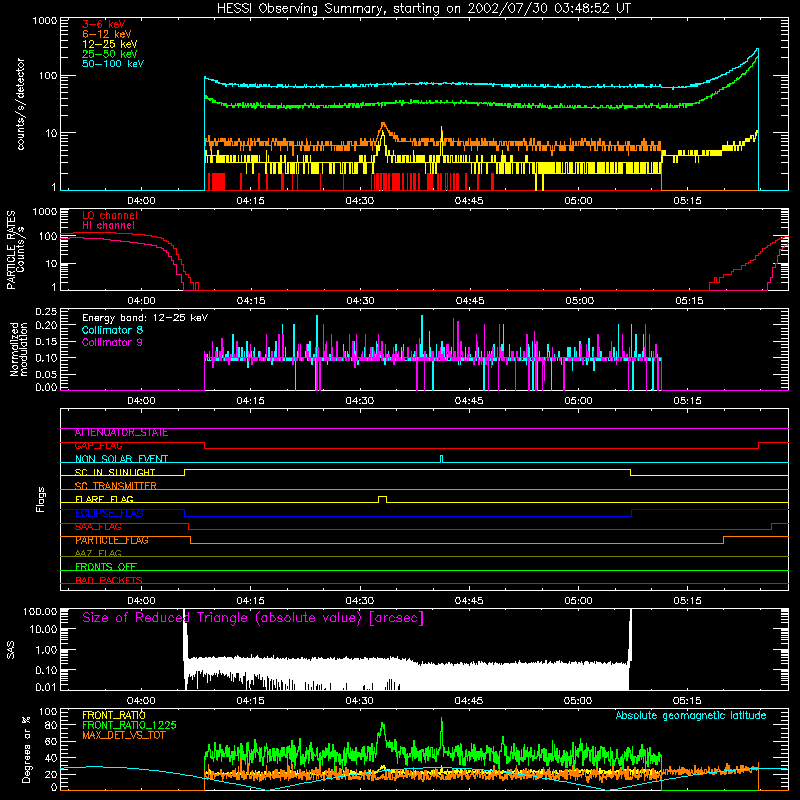Select the yellow FRONT_RATIO legend label
Viewport: 800px width, 800px height.
[114, 715]
